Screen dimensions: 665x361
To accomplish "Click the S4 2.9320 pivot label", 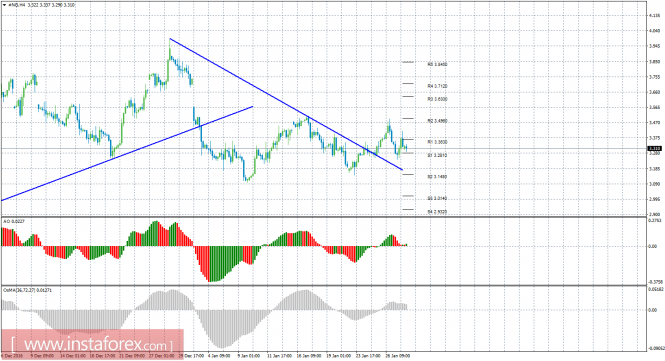I will 437,212.
